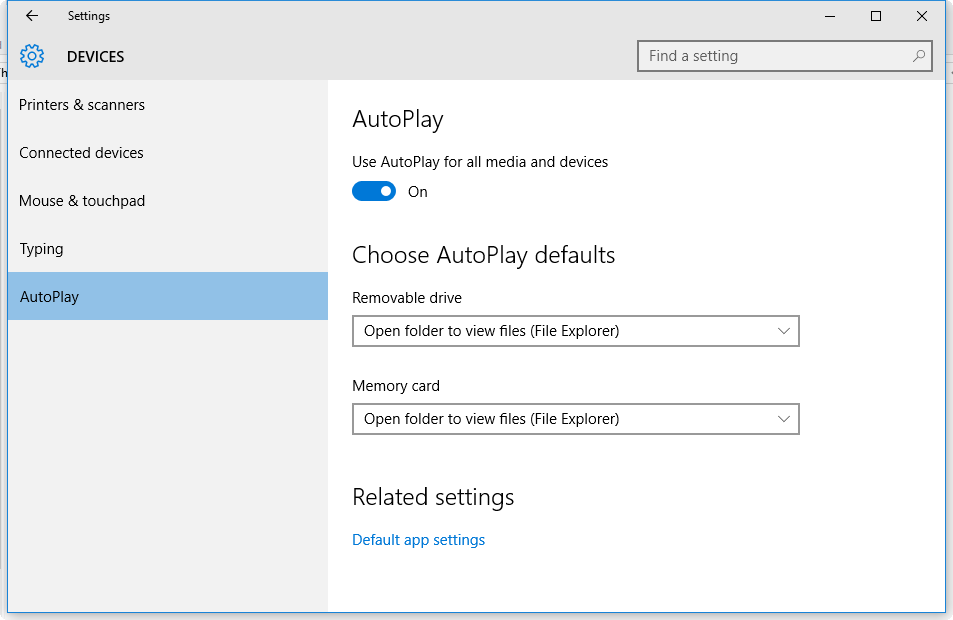
Task: Click the Use AutoPlay for all media label
Action: tap(480, 161)
